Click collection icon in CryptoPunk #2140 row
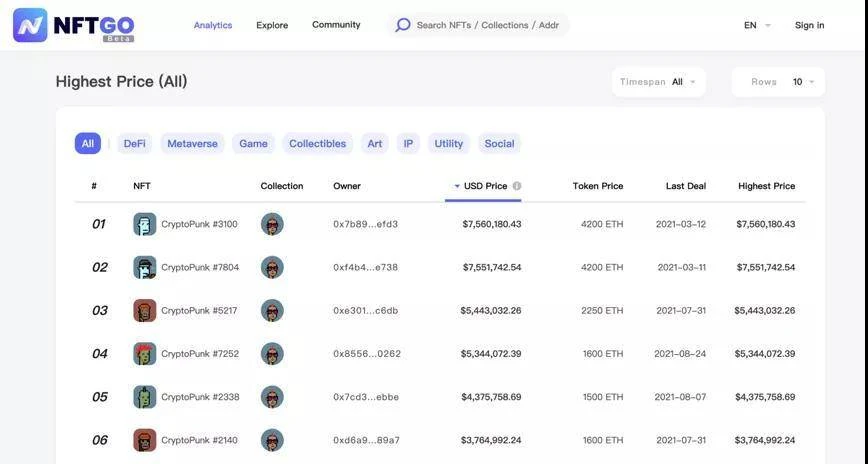Viewport: 868px width, 464px height. click(x=272, y=440)
